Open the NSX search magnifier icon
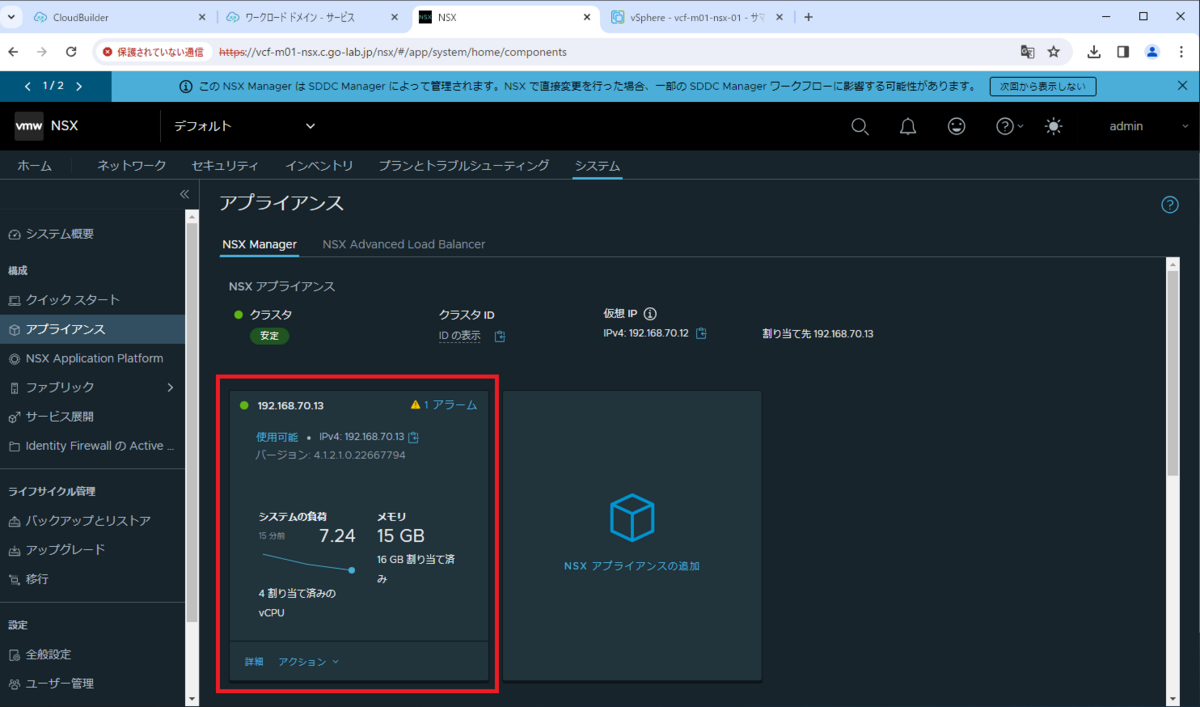 [x=860, y=126]
